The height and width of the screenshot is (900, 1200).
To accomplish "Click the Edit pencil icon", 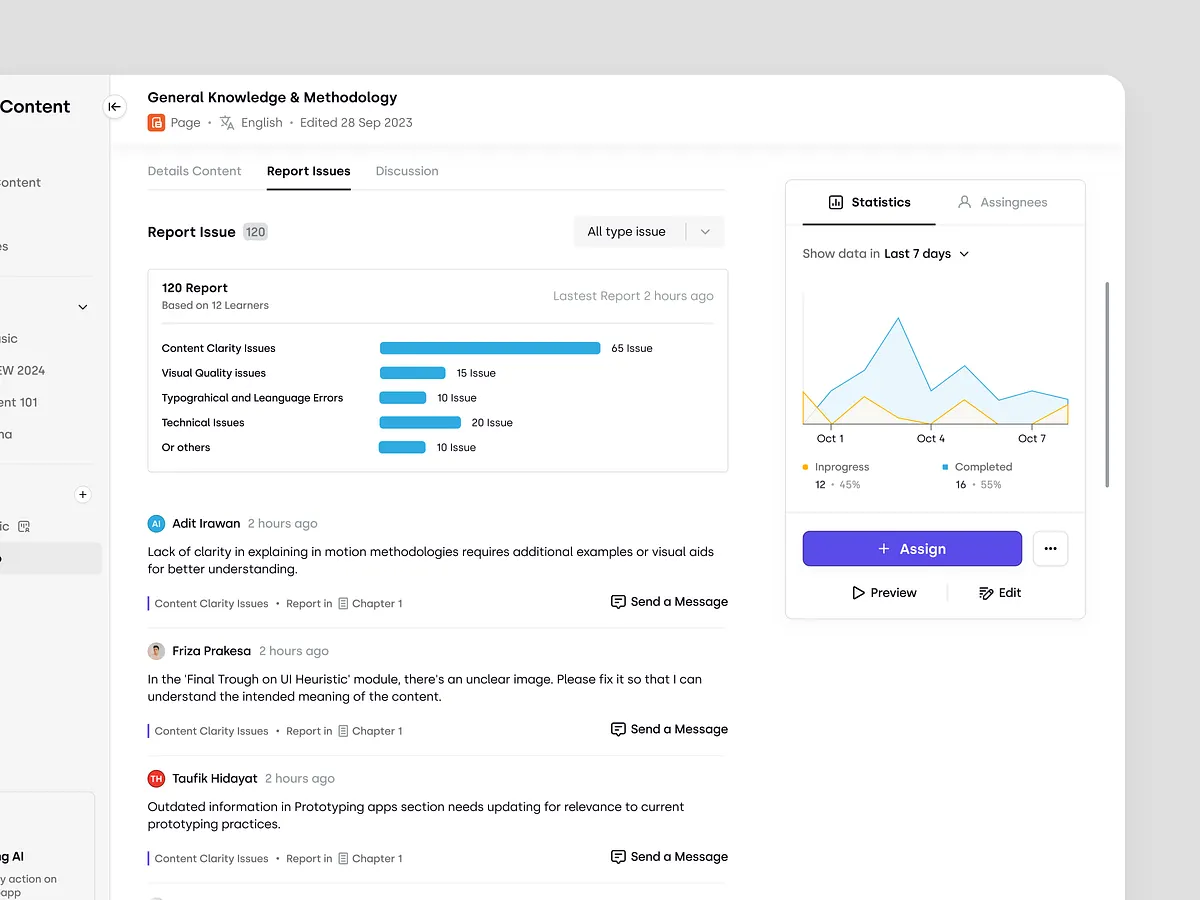I will coord(985,592).
